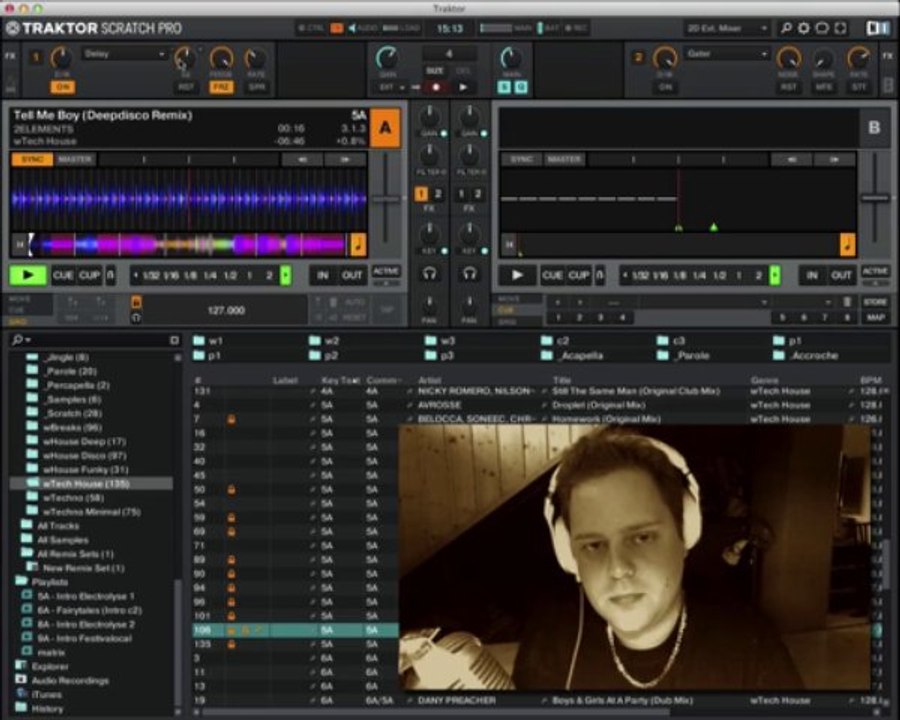Image resolution: width=900 pixels, height=720 pixels.
Task: Toggle flux mode on deck A
Action: click(x=110, y=275)
